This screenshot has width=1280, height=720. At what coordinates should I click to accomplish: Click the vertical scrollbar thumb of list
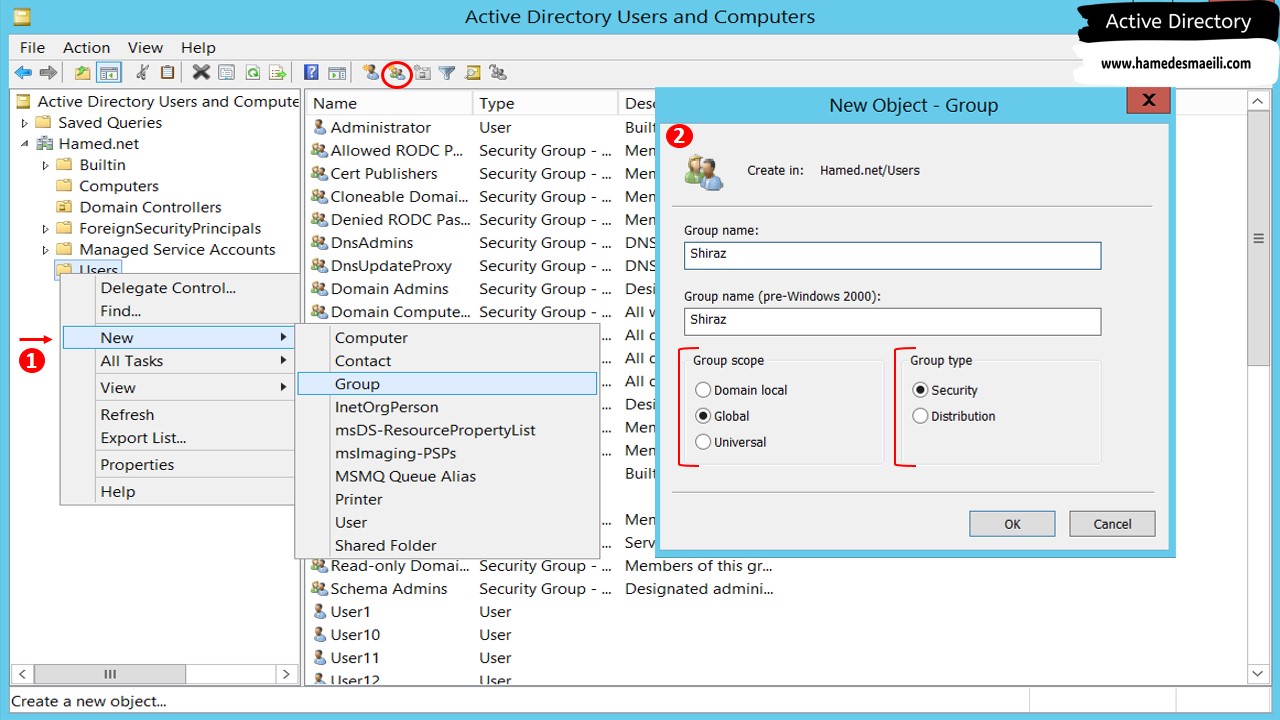(1258, 238)
